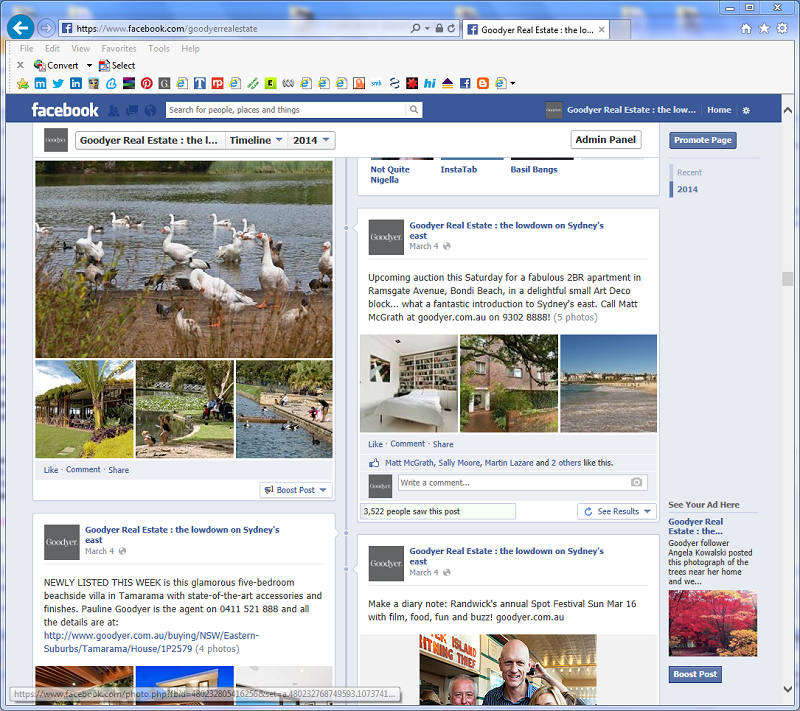Click Matt McGrath in the likes list
Viewport: 800px width, 711px height.
(x=409, y=463)
